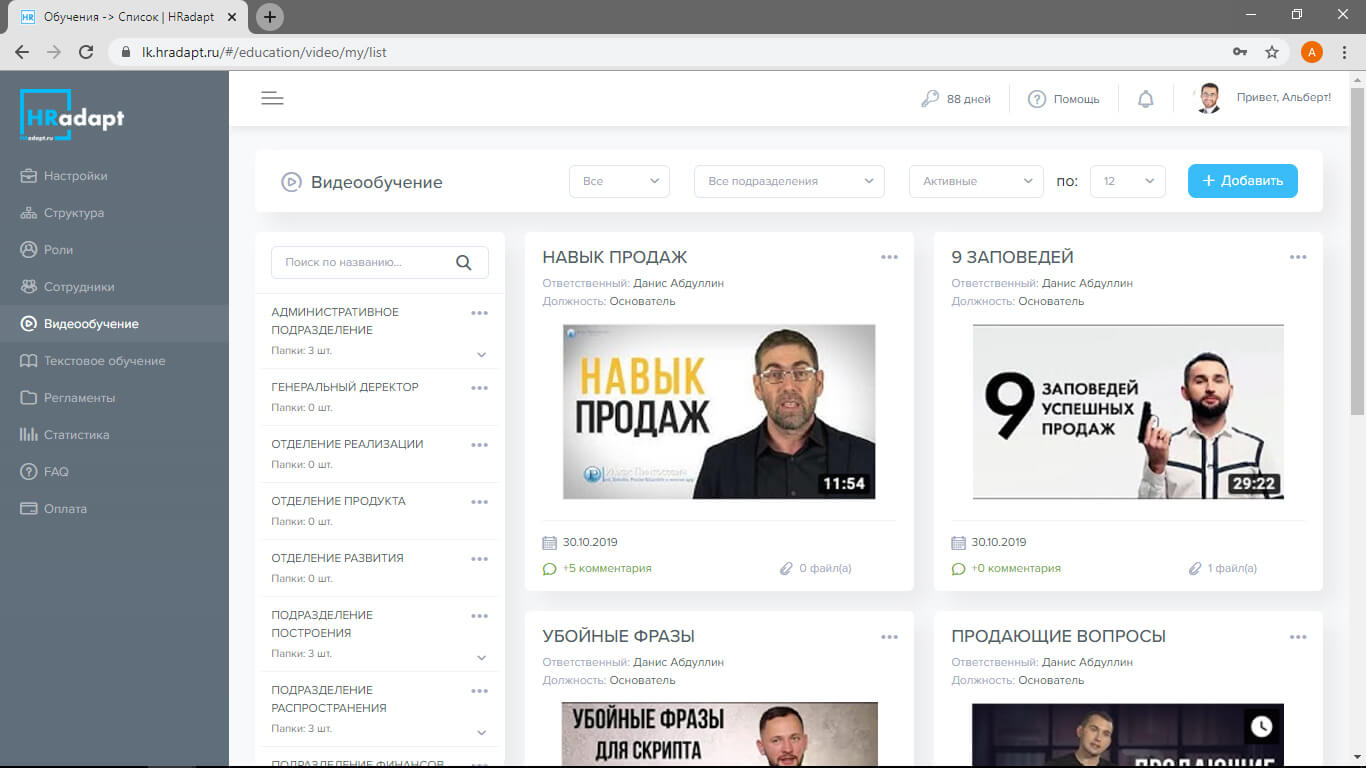This screenshot has height=768, width=1366.
Task: Select ОТДЕЛЕНИЕ РАЗВИТИЯ department row
Action: tap(380, 568)
